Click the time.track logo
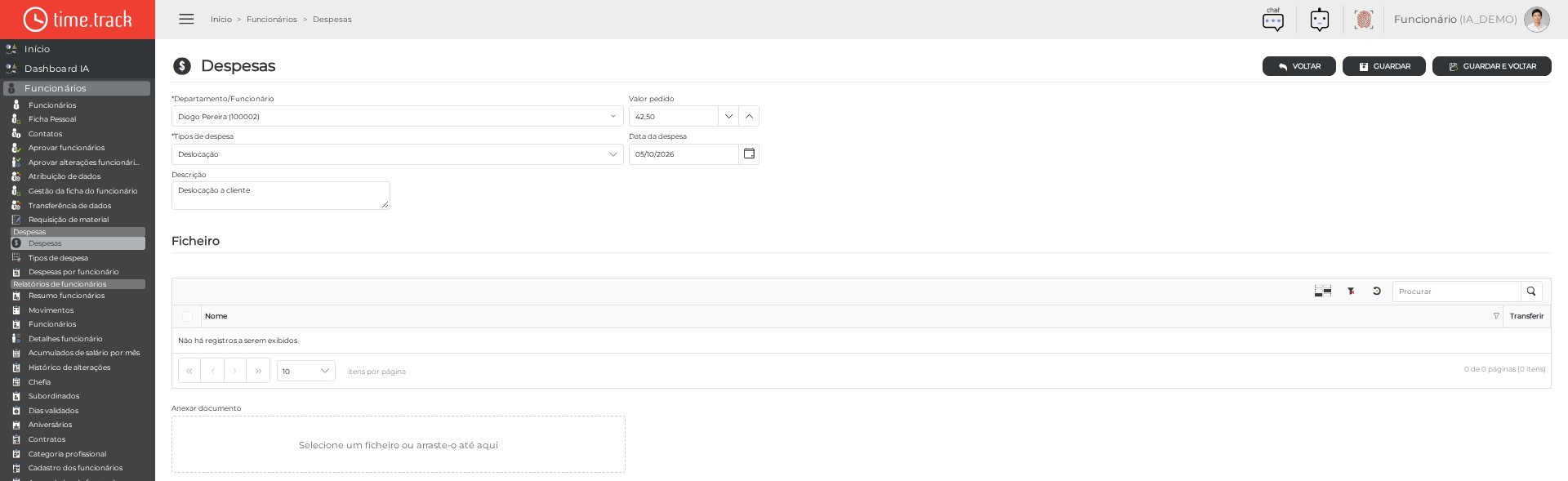 78,20
